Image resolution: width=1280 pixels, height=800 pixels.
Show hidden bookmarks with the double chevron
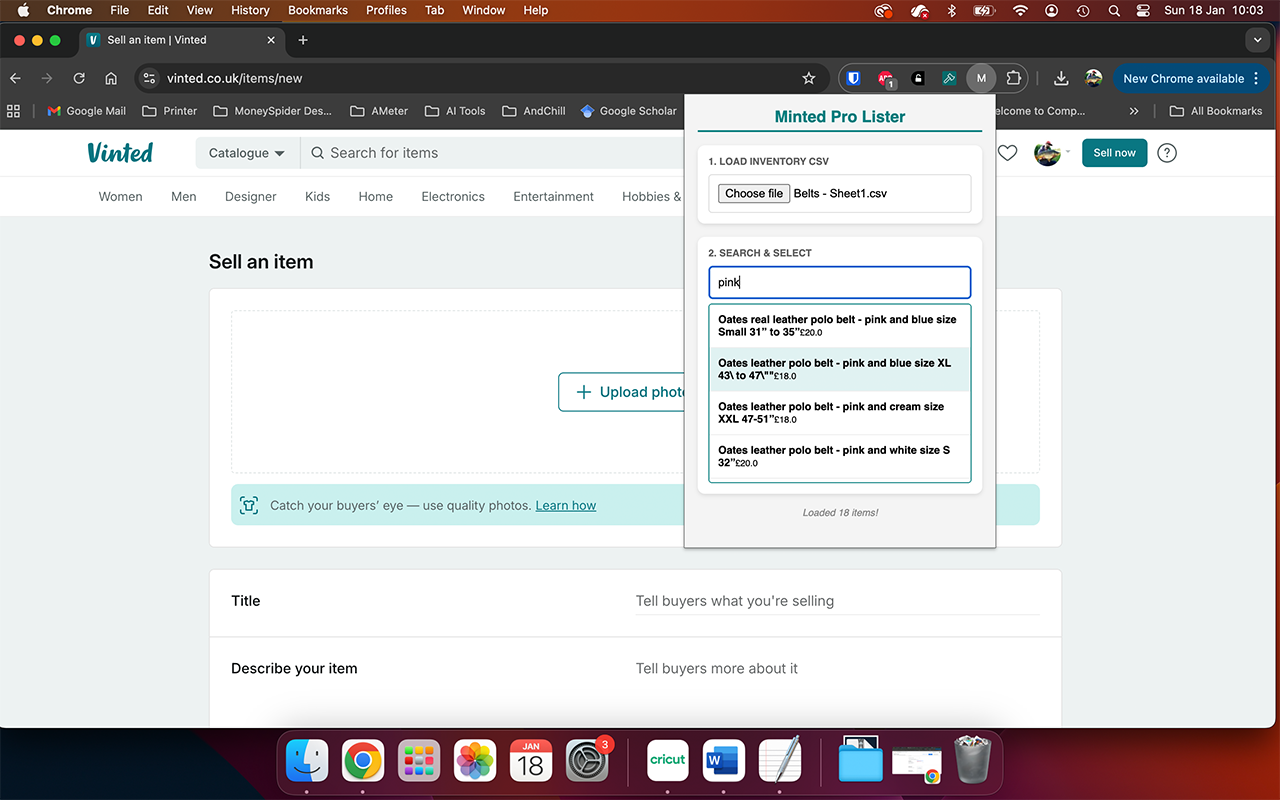[1133, 111]
